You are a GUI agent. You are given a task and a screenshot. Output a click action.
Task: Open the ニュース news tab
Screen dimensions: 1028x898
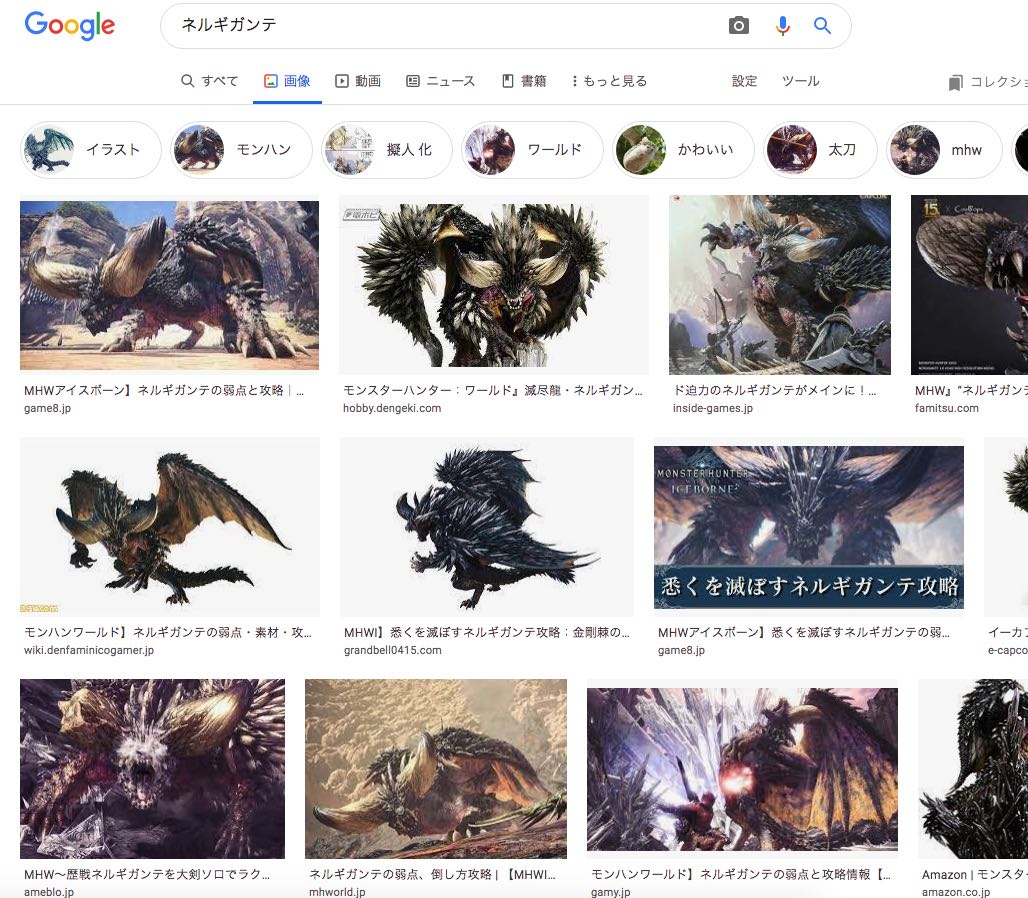440,81
